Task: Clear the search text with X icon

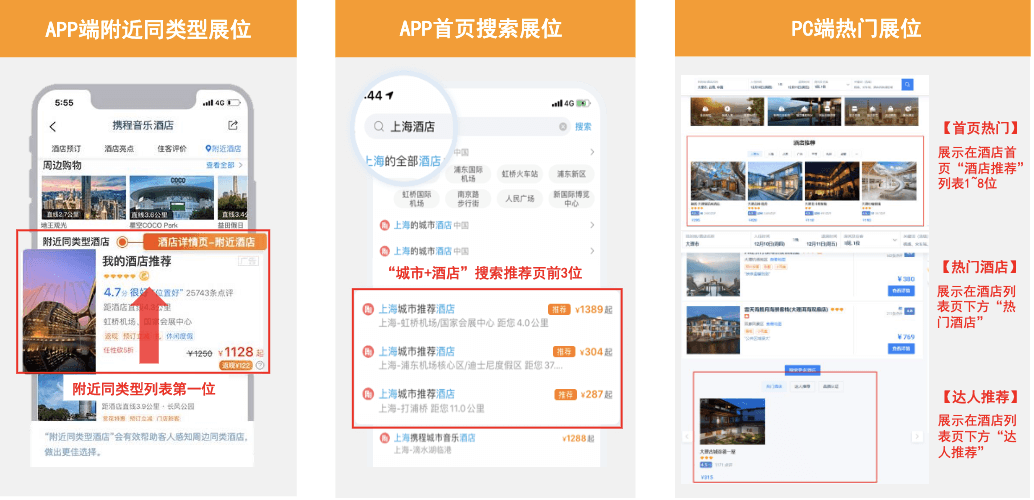Action: pyautogui.click(x=563, y=127)
